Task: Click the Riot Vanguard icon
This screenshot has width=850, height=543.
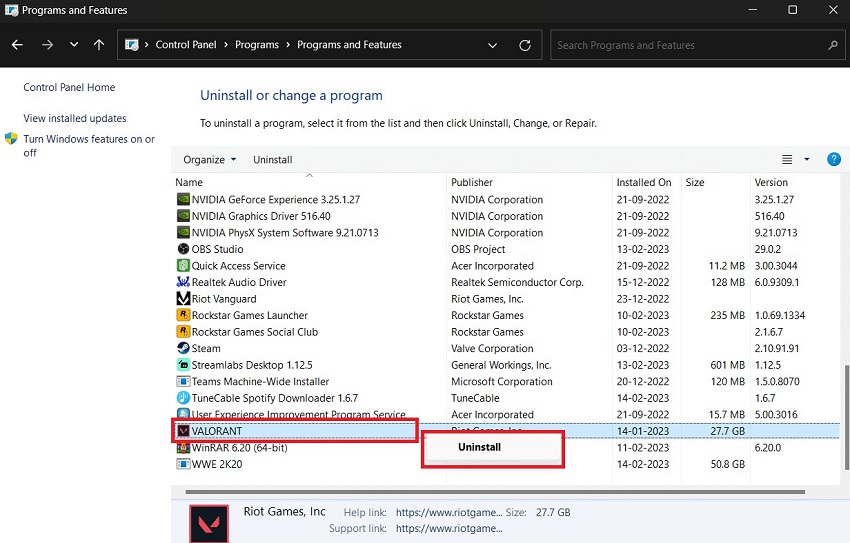Action: [183, 299]
